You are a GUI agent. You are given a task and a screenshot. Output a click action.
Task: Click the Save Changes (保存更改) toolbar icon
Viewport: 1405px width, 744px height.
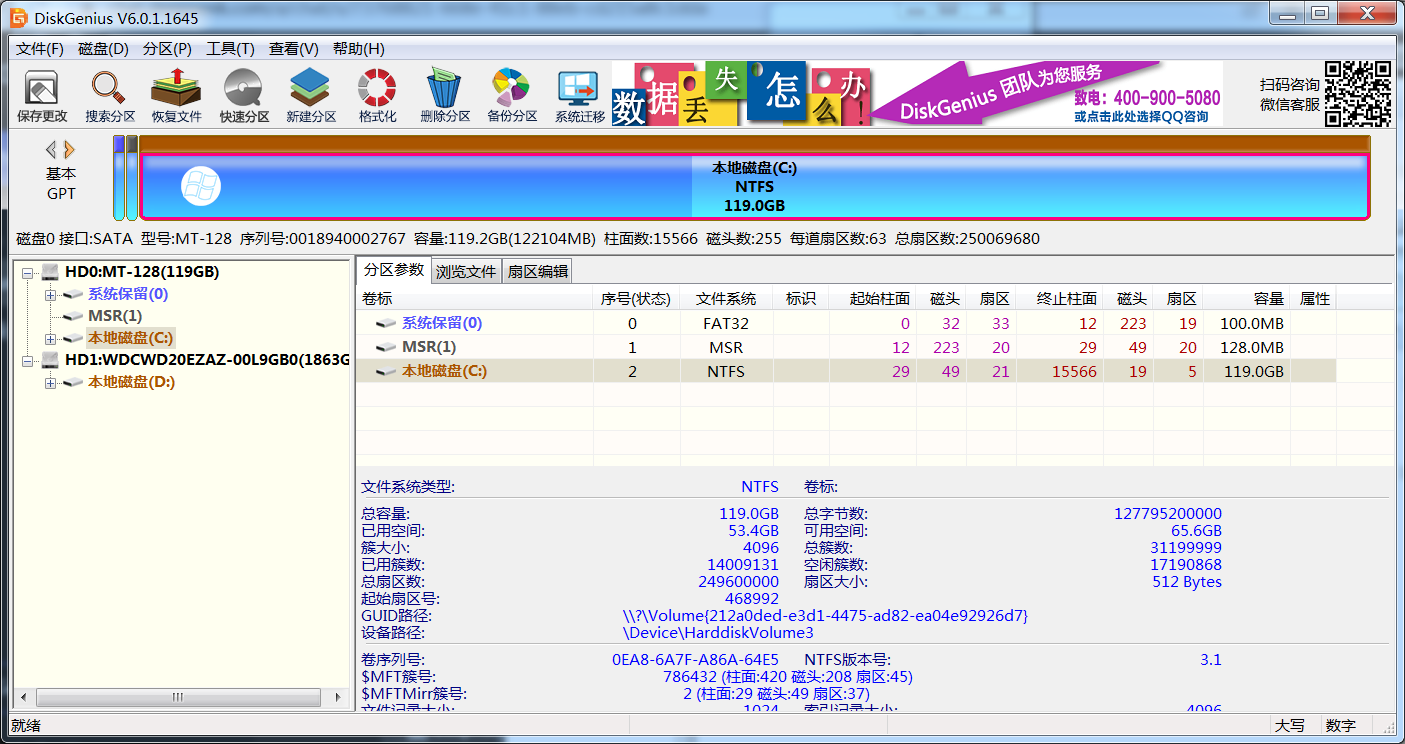tap(42, 96)
